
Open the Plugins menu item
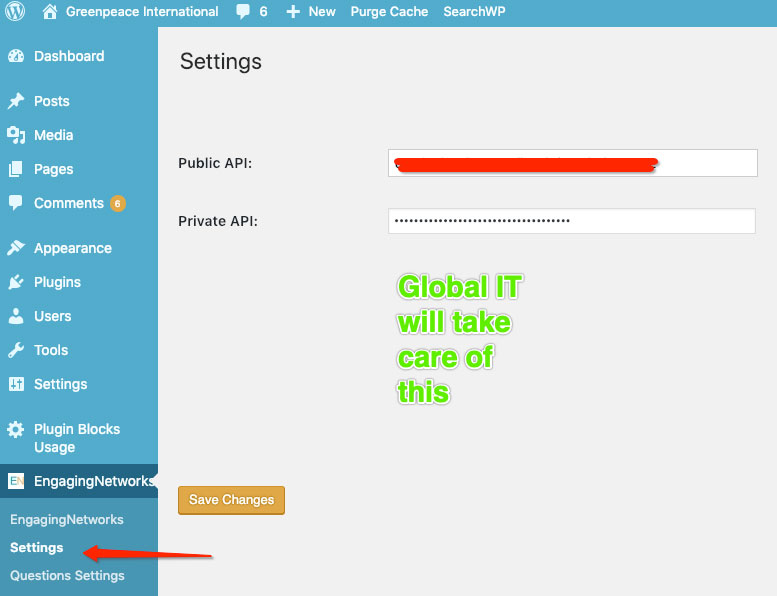(x=57, y=282)
